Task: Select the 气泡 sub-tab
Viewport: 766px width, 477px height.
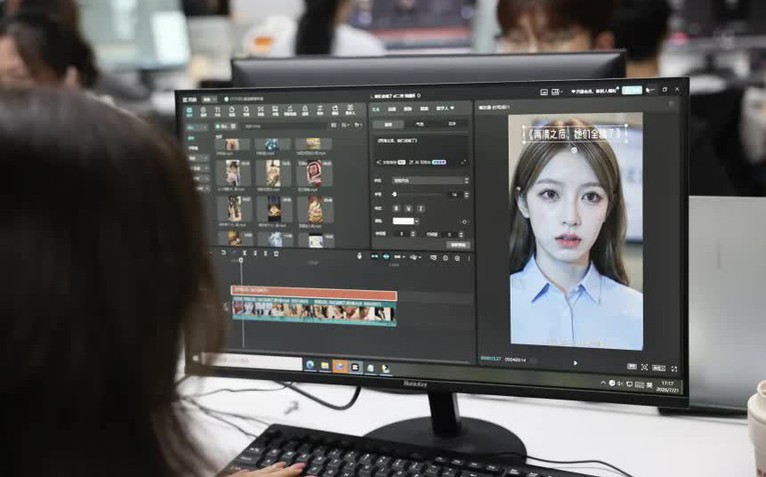Action: coord(420,125)
